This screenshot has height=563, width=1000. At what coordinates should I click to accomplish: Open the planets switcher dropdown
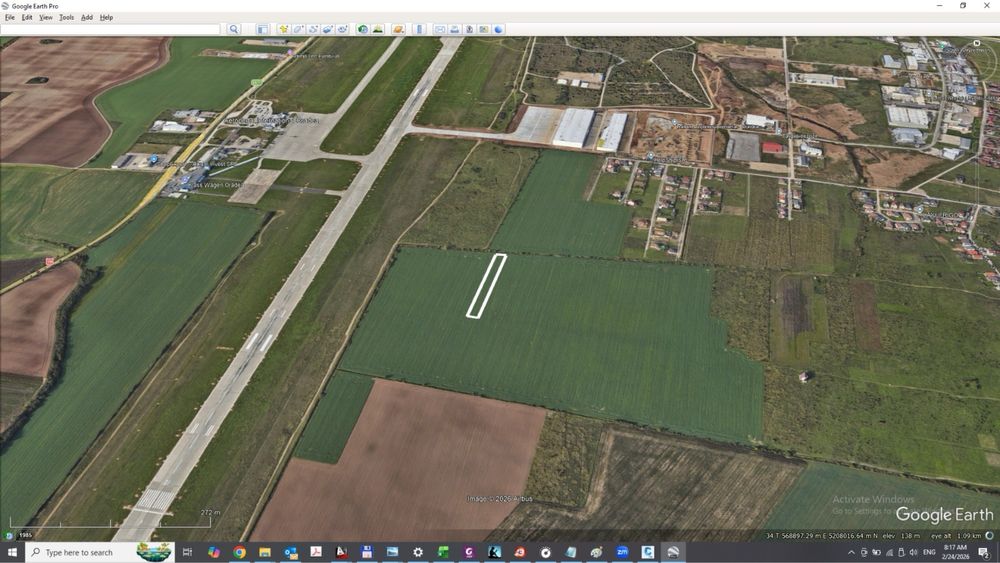pyautogui.click(x=399, y=29)
